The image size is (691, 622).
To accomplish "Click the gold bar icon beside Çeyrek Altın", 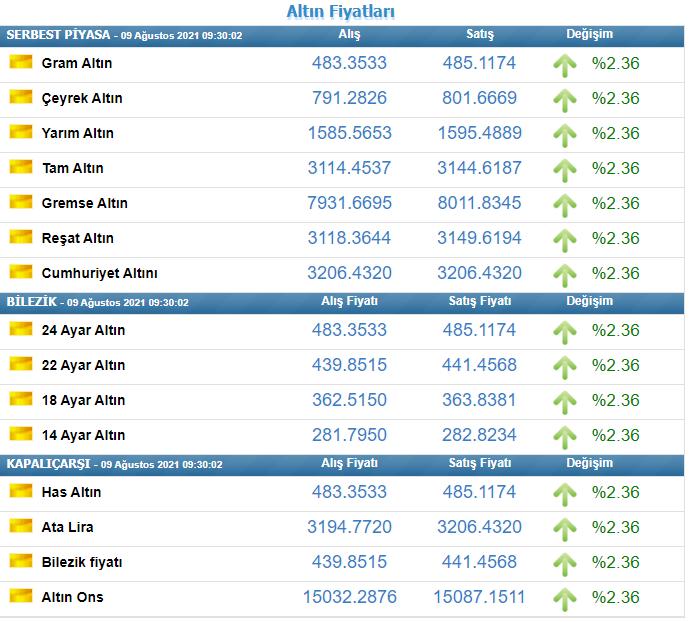I will (x=21, y=97).
